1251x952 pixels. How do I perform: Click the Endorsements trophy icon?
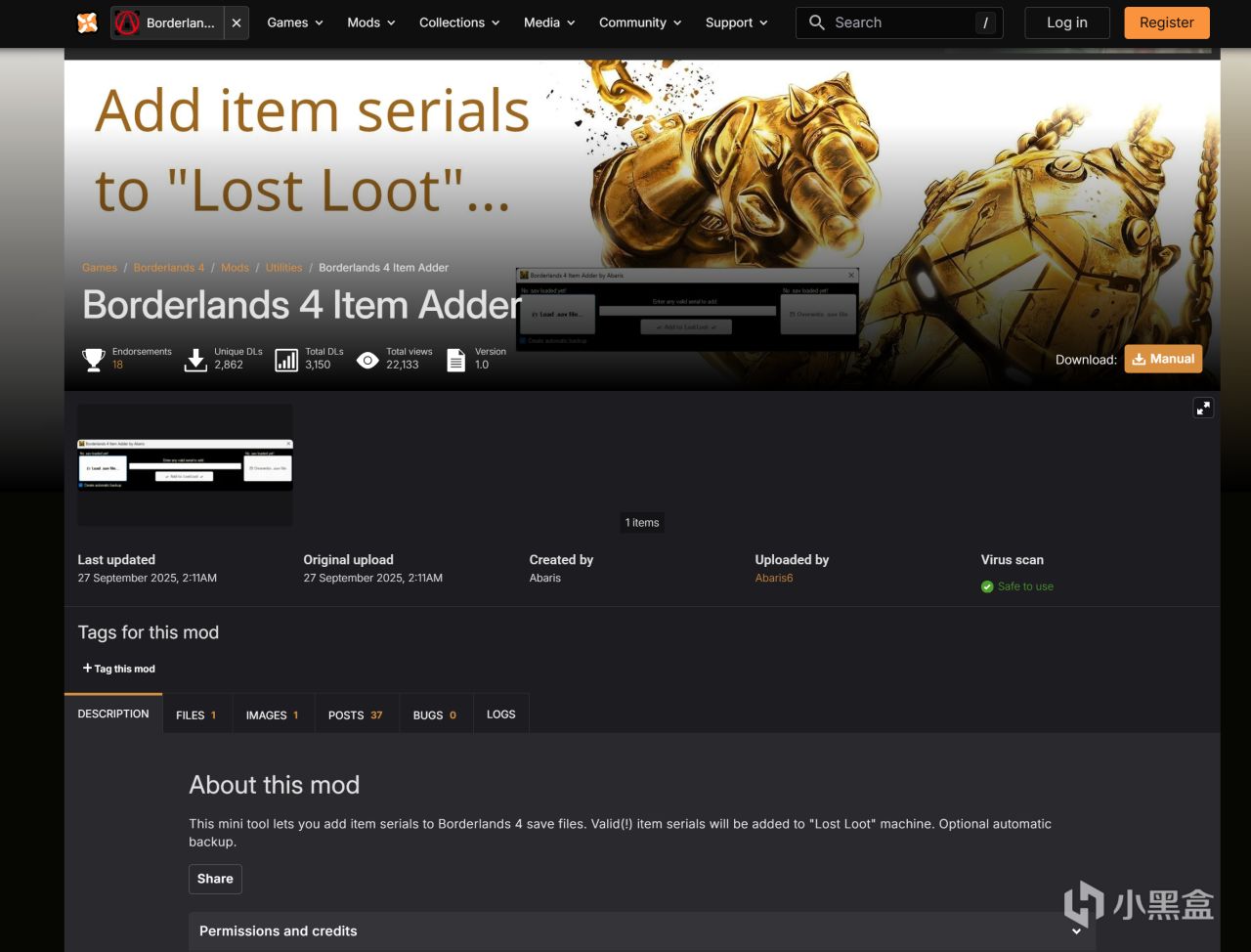[x=94, y=360]
